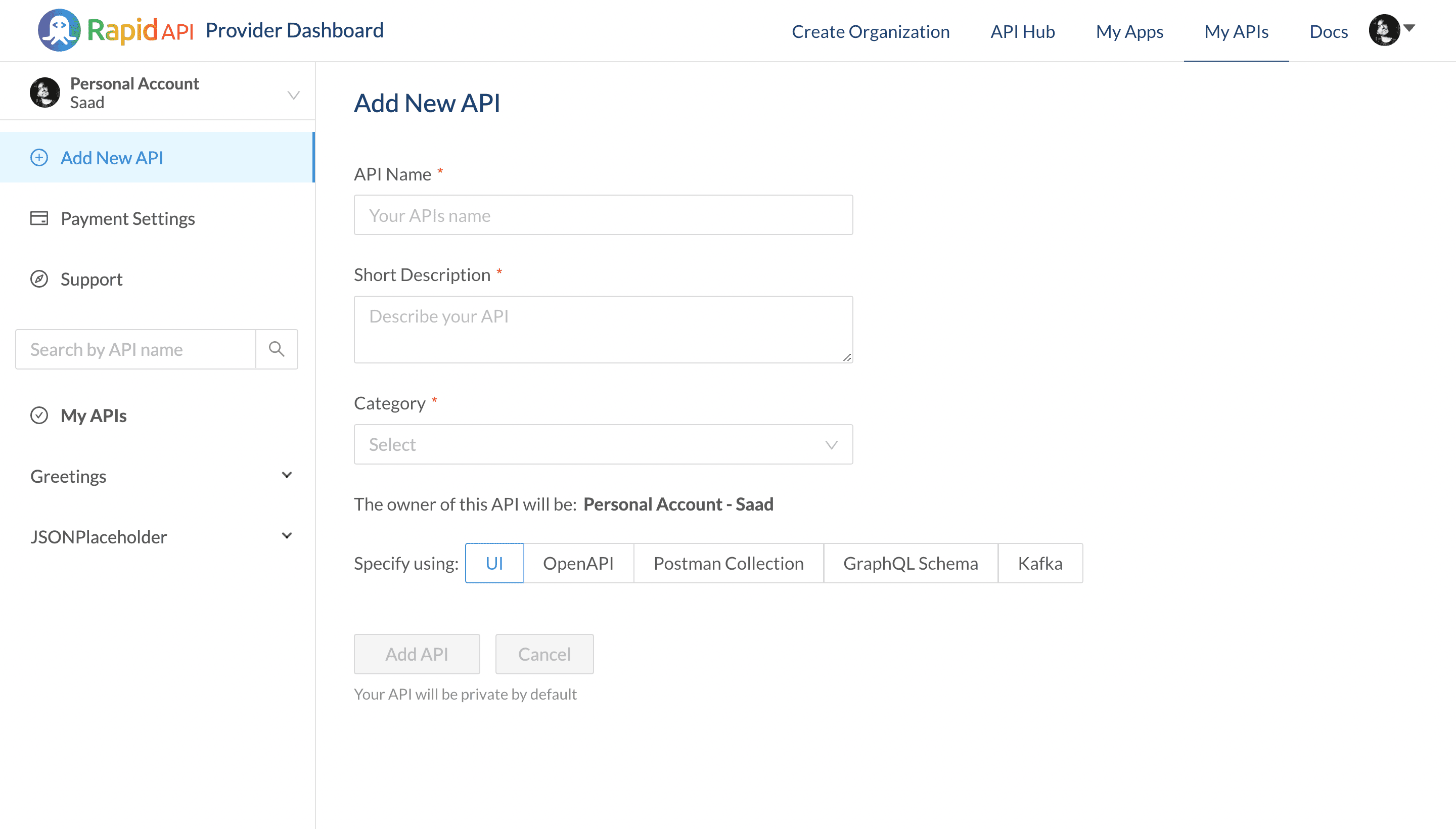Open the API Hub menu item
This screenshot has height=829, width=1456.
pos(1023,30)
